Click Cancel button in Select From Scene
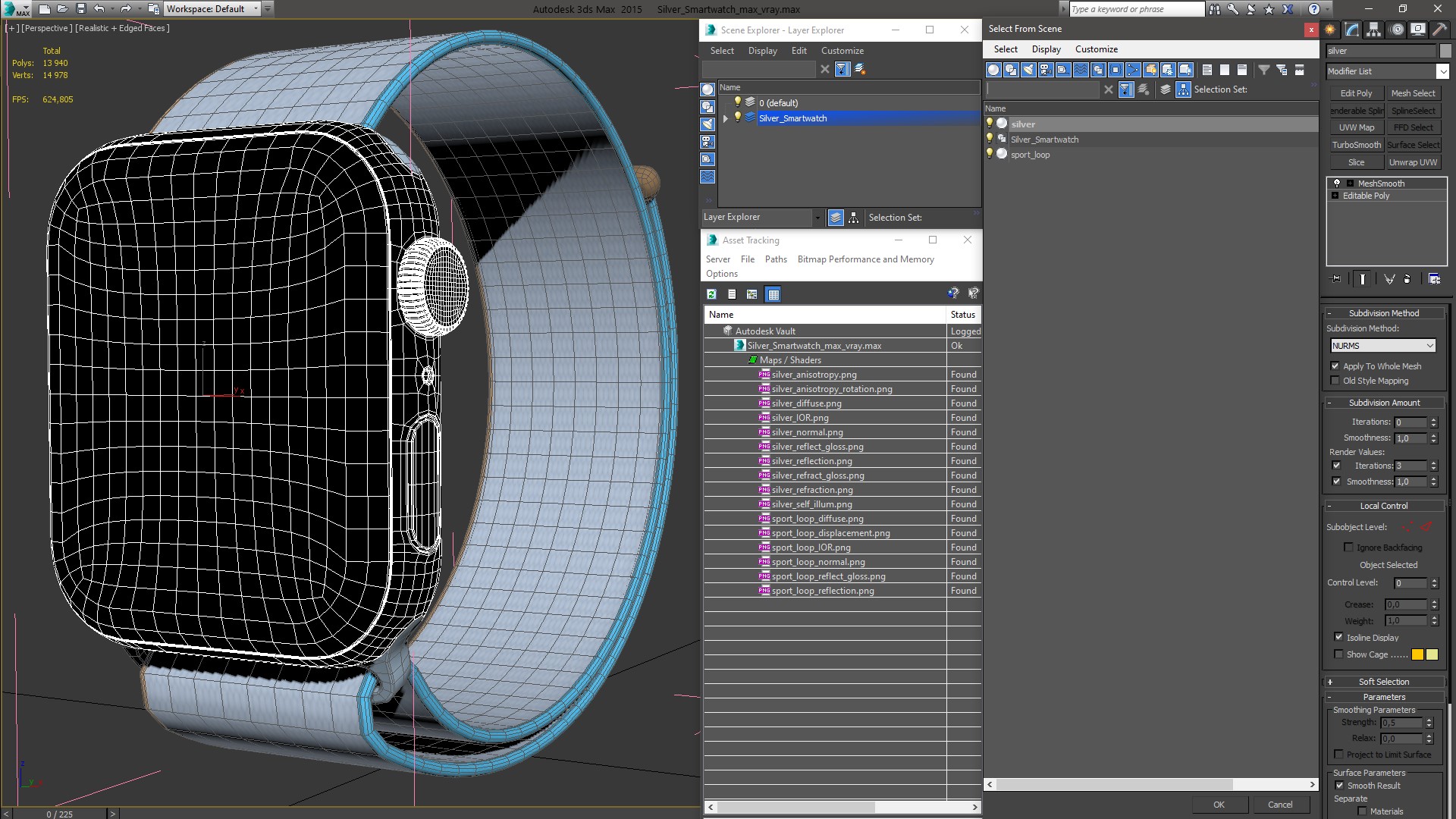Screen dimensions: 1456x819 pos(1280,805)
